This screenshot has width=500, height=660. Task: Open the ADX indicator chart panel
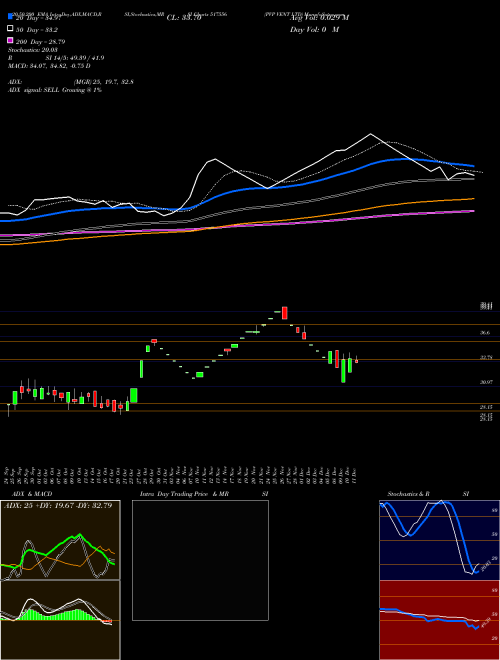click(60, 540)
